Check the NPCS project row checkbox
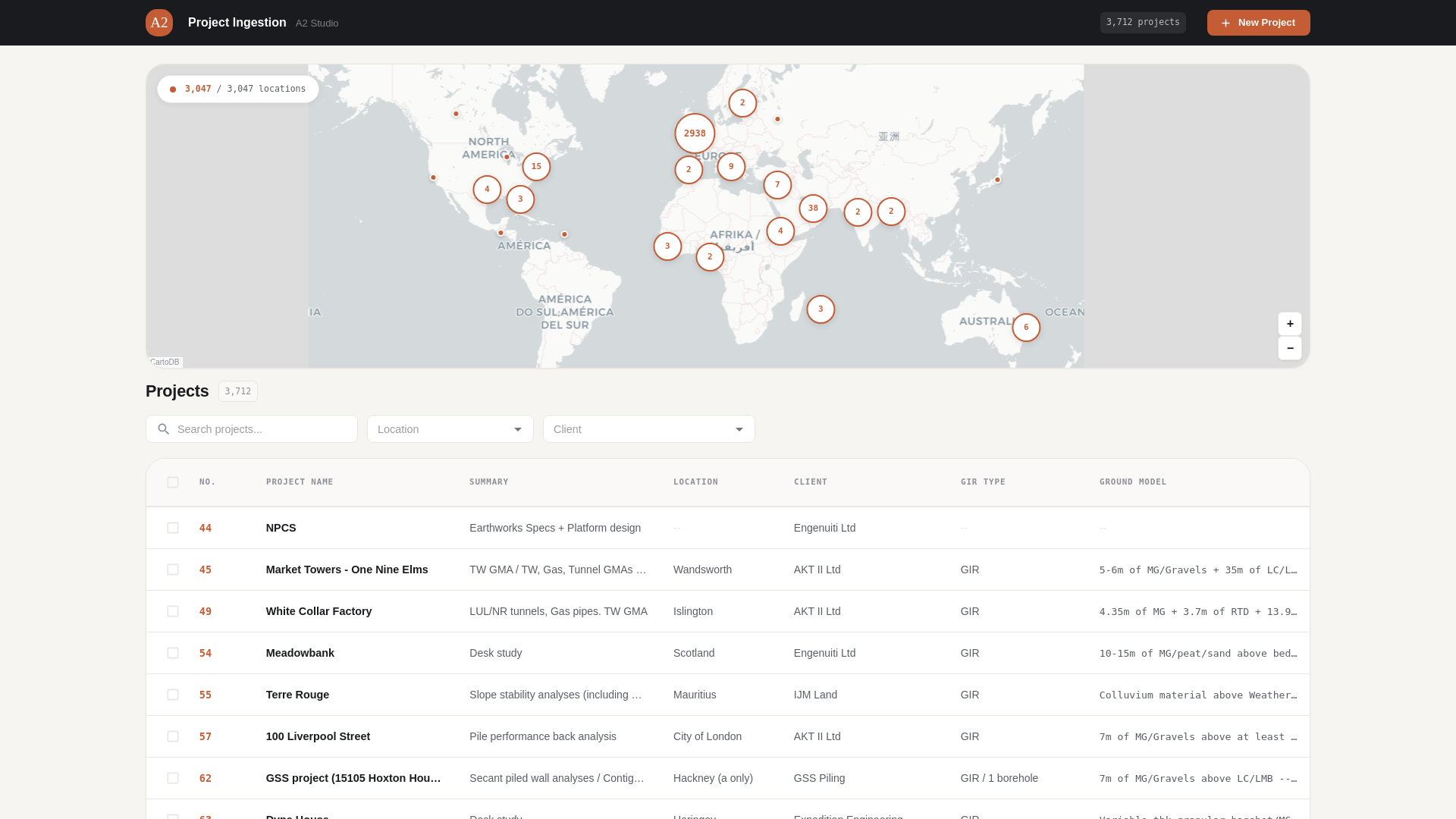 point(173,528)
